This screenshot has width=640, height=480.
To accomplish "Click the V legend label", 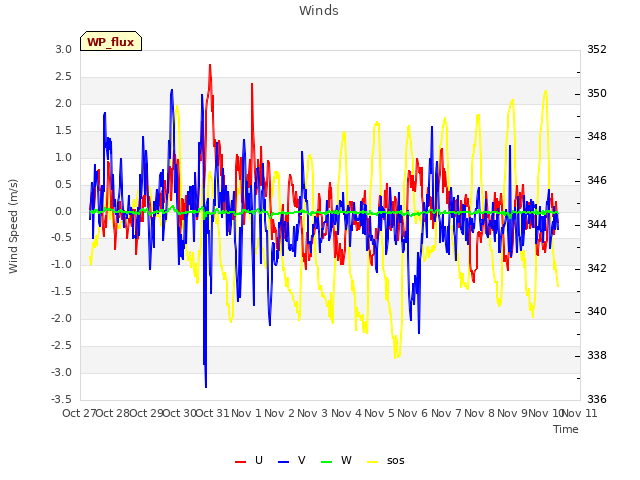I will pos(301,460).
